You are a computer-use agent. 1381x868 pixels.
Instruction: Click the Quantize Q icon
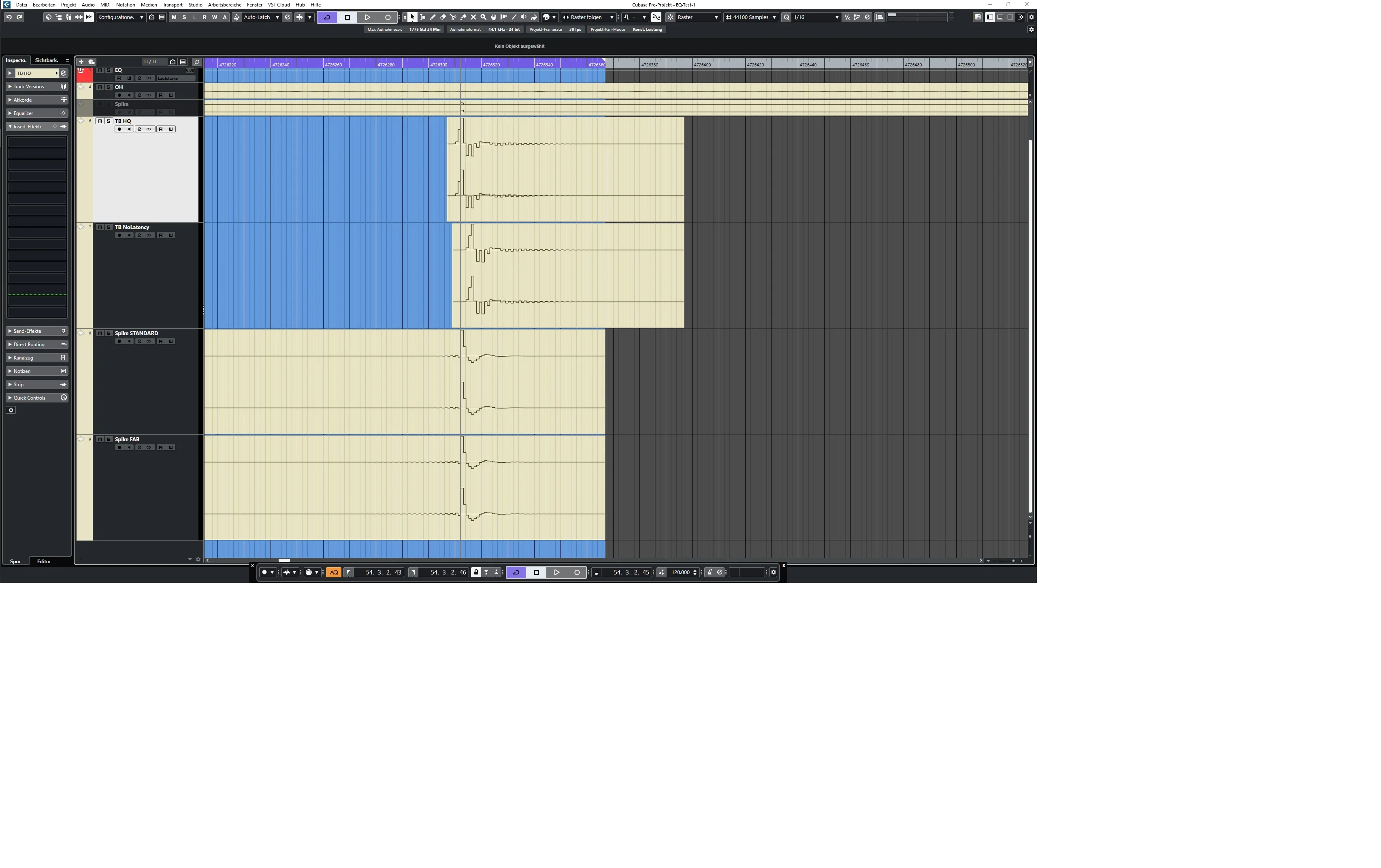786,17
